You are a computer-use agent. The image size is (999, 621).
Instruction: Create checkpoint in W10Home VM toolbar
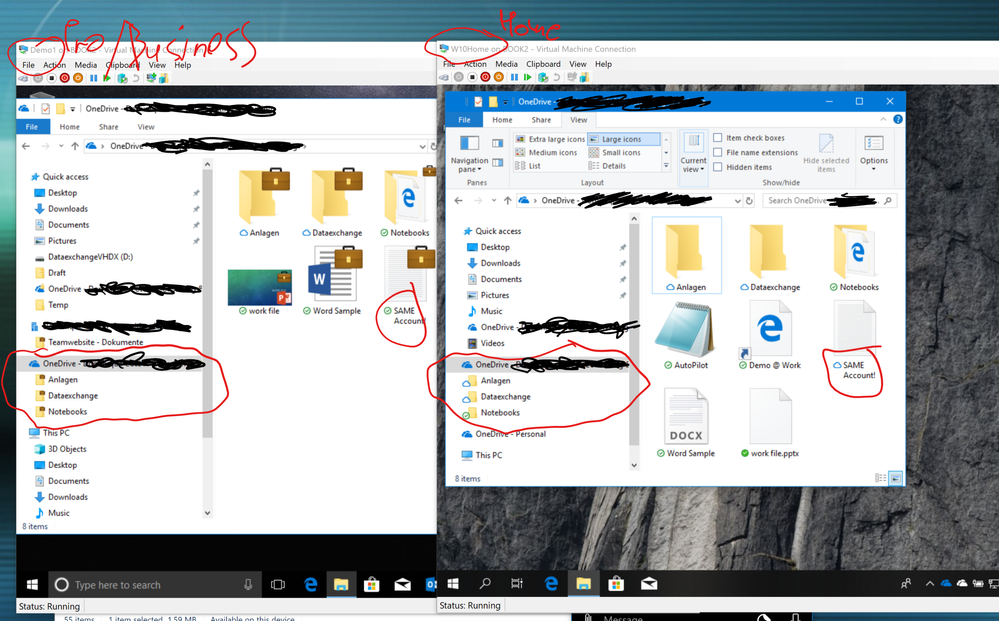(543, 77)
